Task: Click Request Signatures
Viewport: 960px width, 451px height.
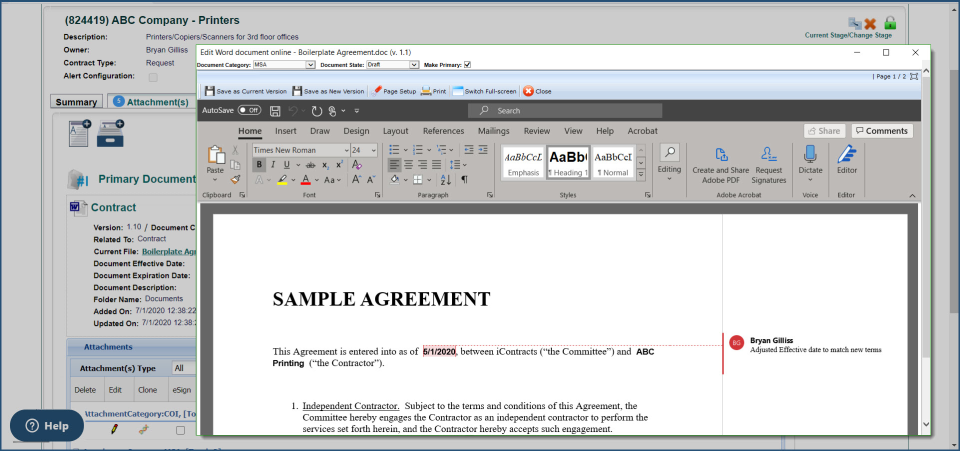Action: (x=768, y=165)
